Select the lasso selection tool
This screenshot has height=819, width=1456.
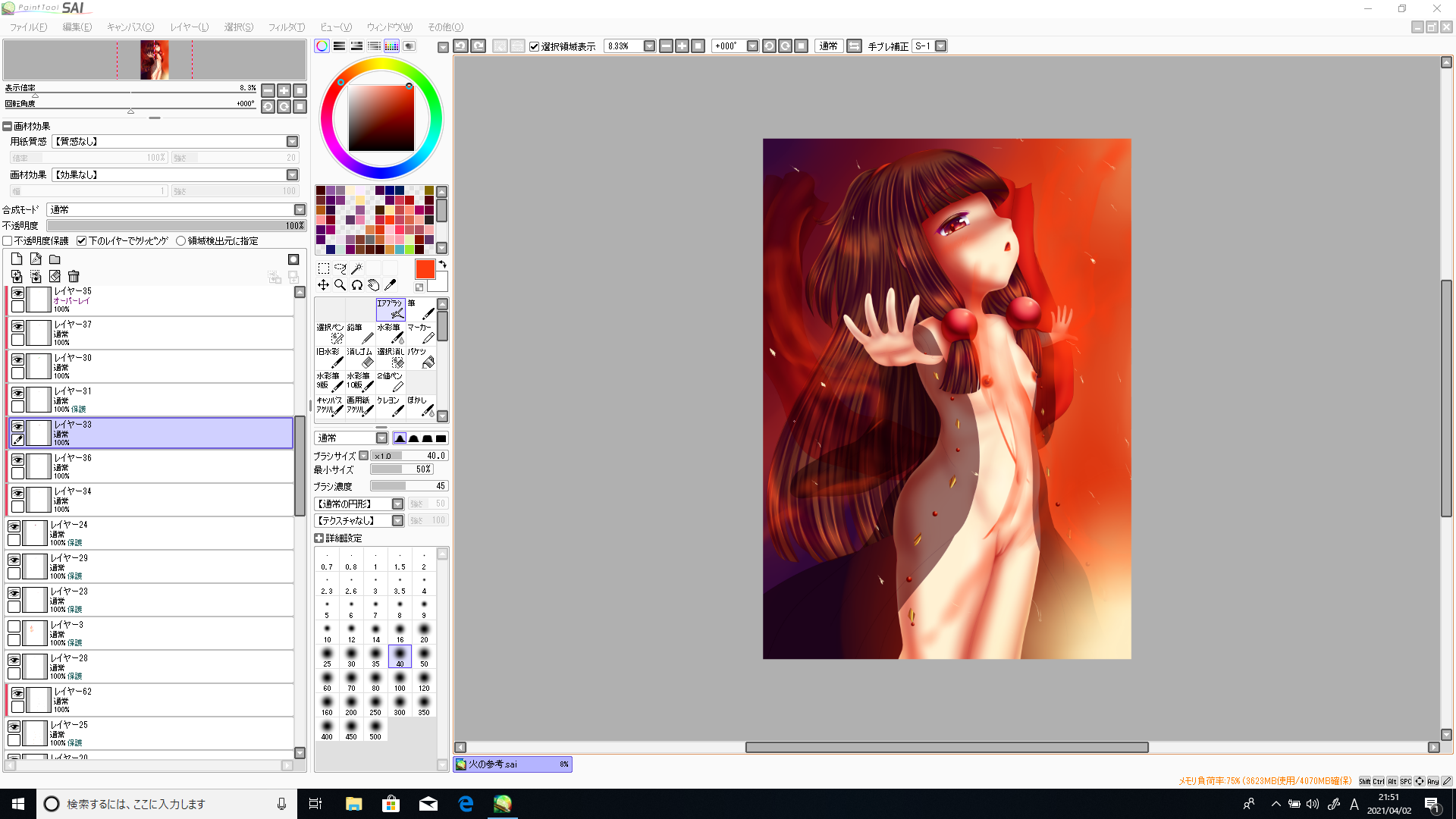(x=340, y=268)
